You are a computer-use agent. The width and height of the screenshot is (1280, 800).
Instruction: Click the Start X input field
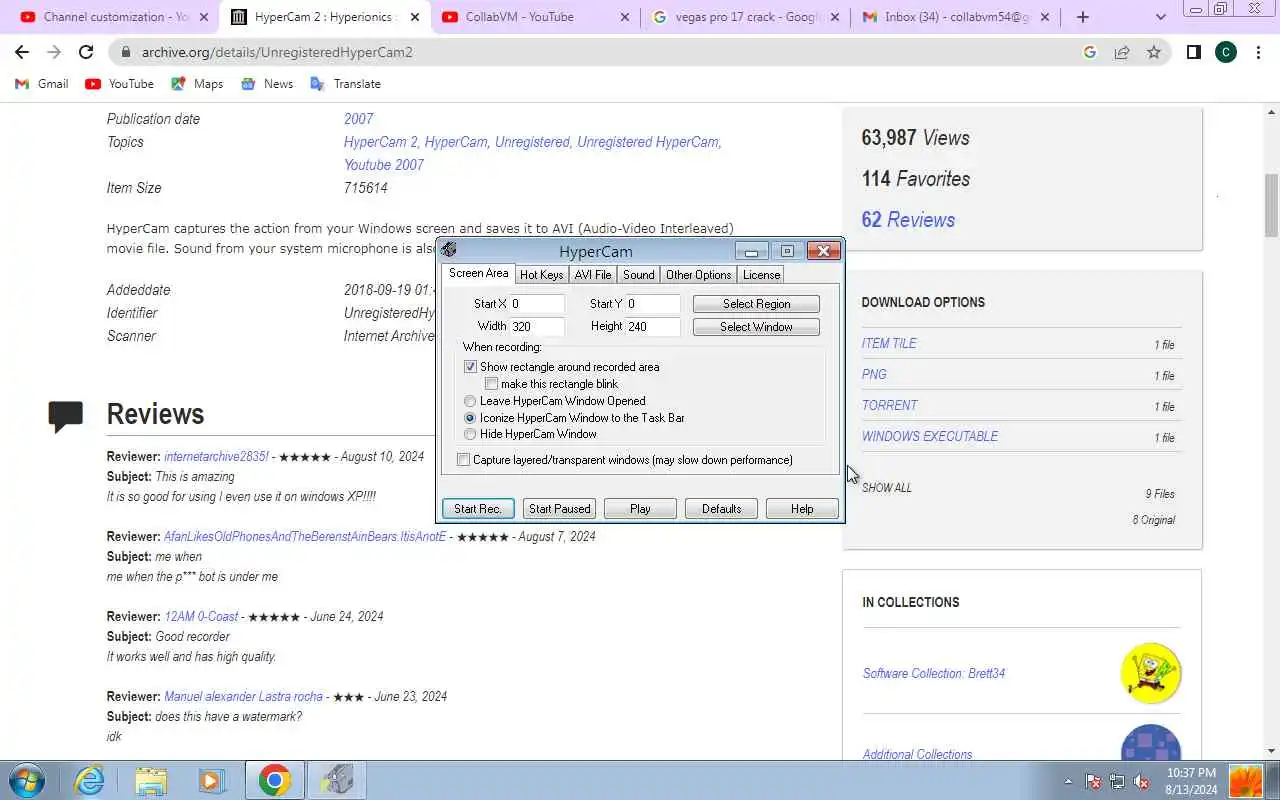point(537,304)
